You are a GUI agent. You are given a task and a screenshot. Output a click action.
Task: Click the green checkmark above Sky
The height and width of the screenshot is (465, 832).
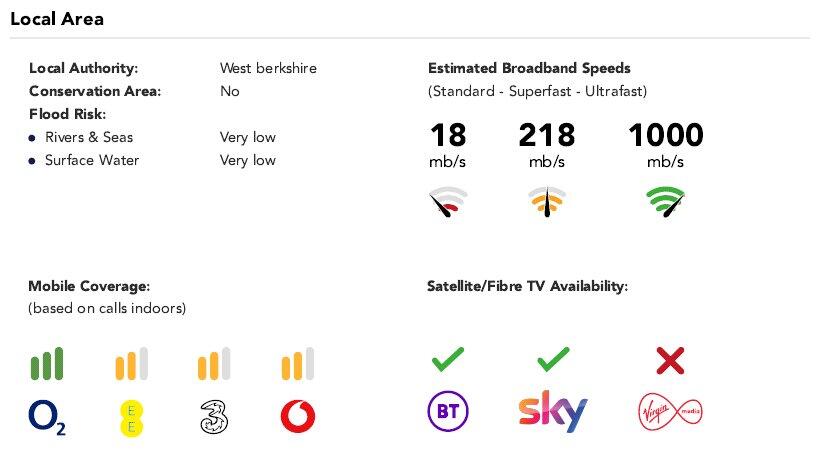pos(553,357)
